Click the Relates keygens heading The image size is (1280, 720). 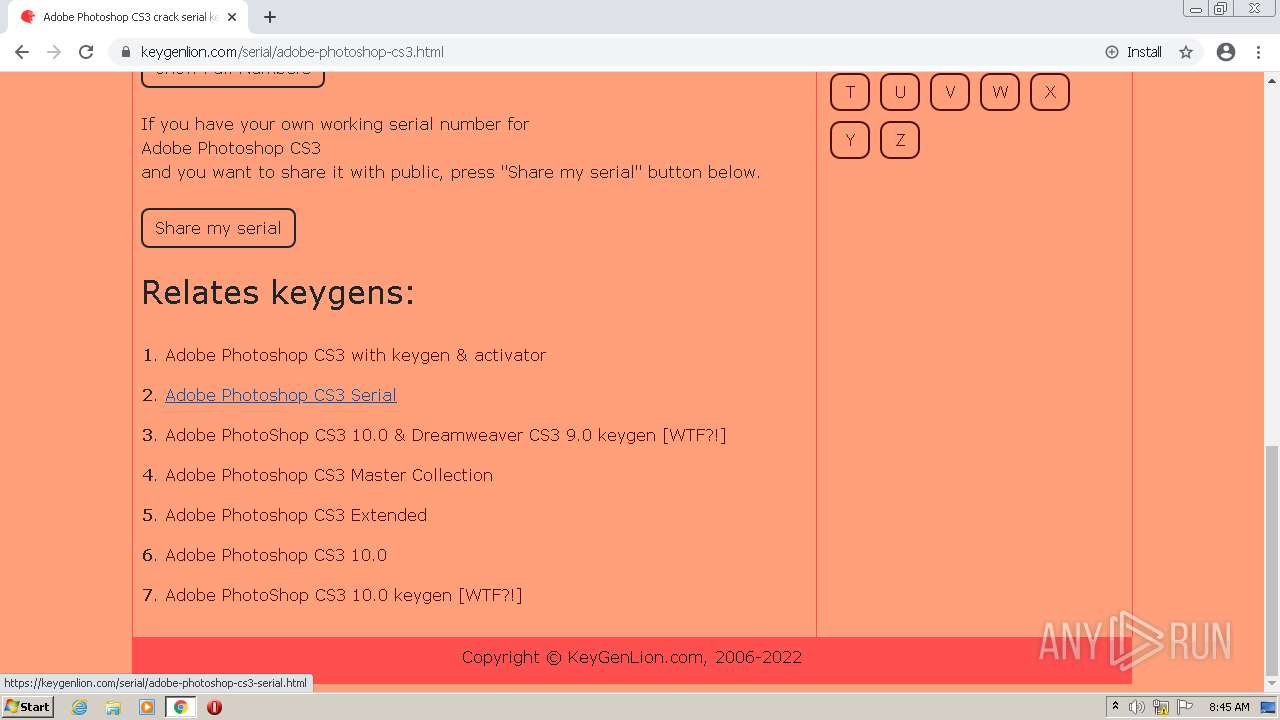point(278,292)
